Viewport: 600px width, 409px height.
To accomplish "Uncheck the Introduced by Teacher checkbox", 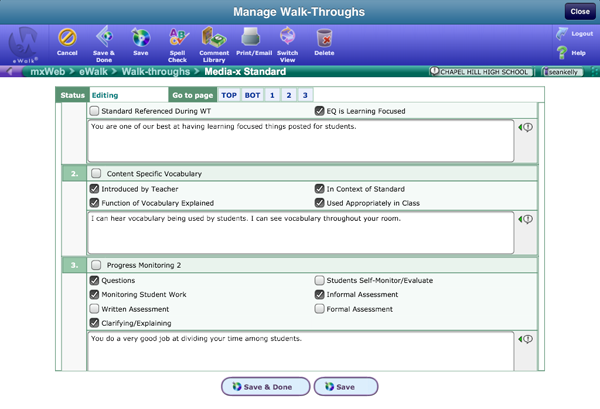I will [x=95, y=188].
